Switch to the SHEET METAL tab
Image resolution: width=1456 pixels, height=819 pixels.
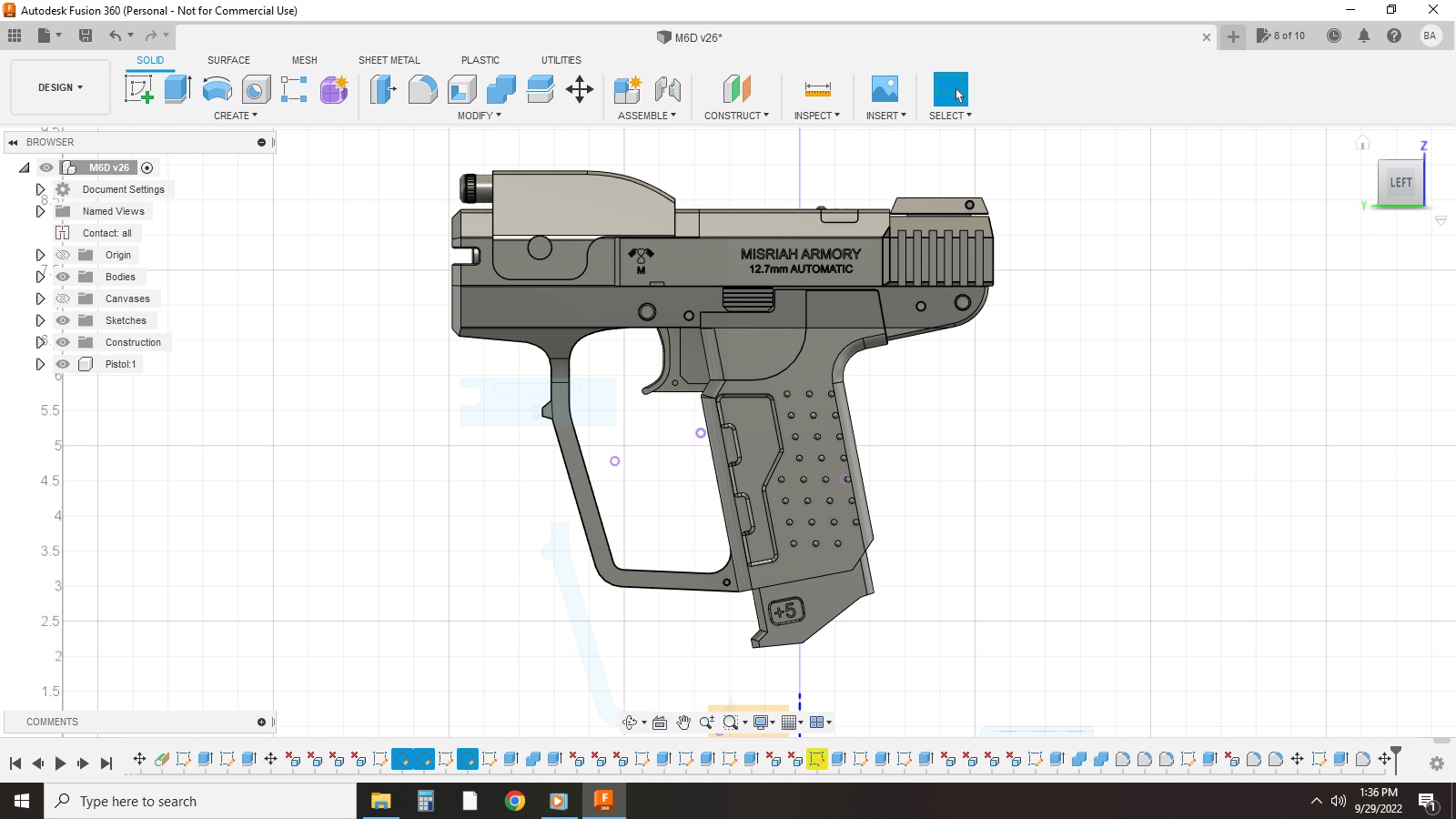[389, 60]
